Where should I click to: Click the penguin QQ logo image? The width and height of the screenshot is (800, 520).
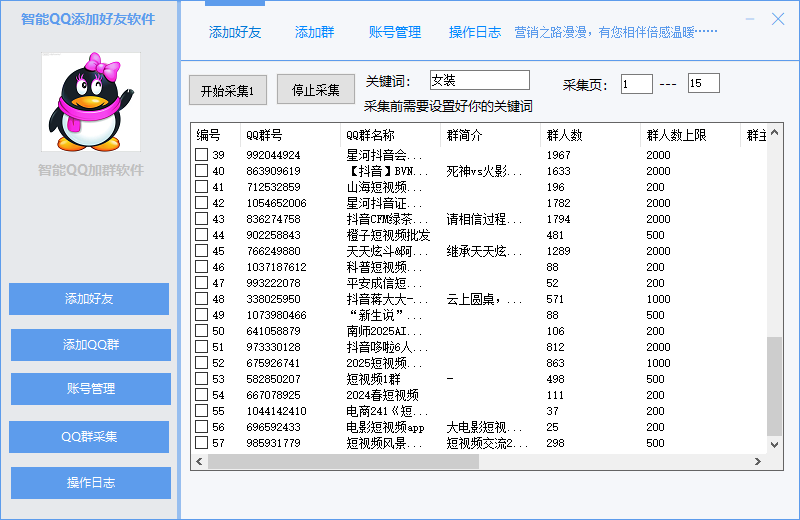[x=90, y=102]
